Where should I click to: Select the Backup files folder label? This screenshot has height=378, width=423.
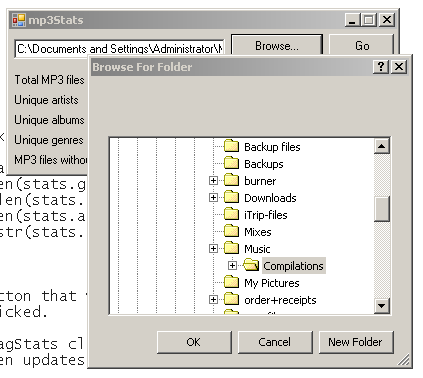click(x=272, y=147)
